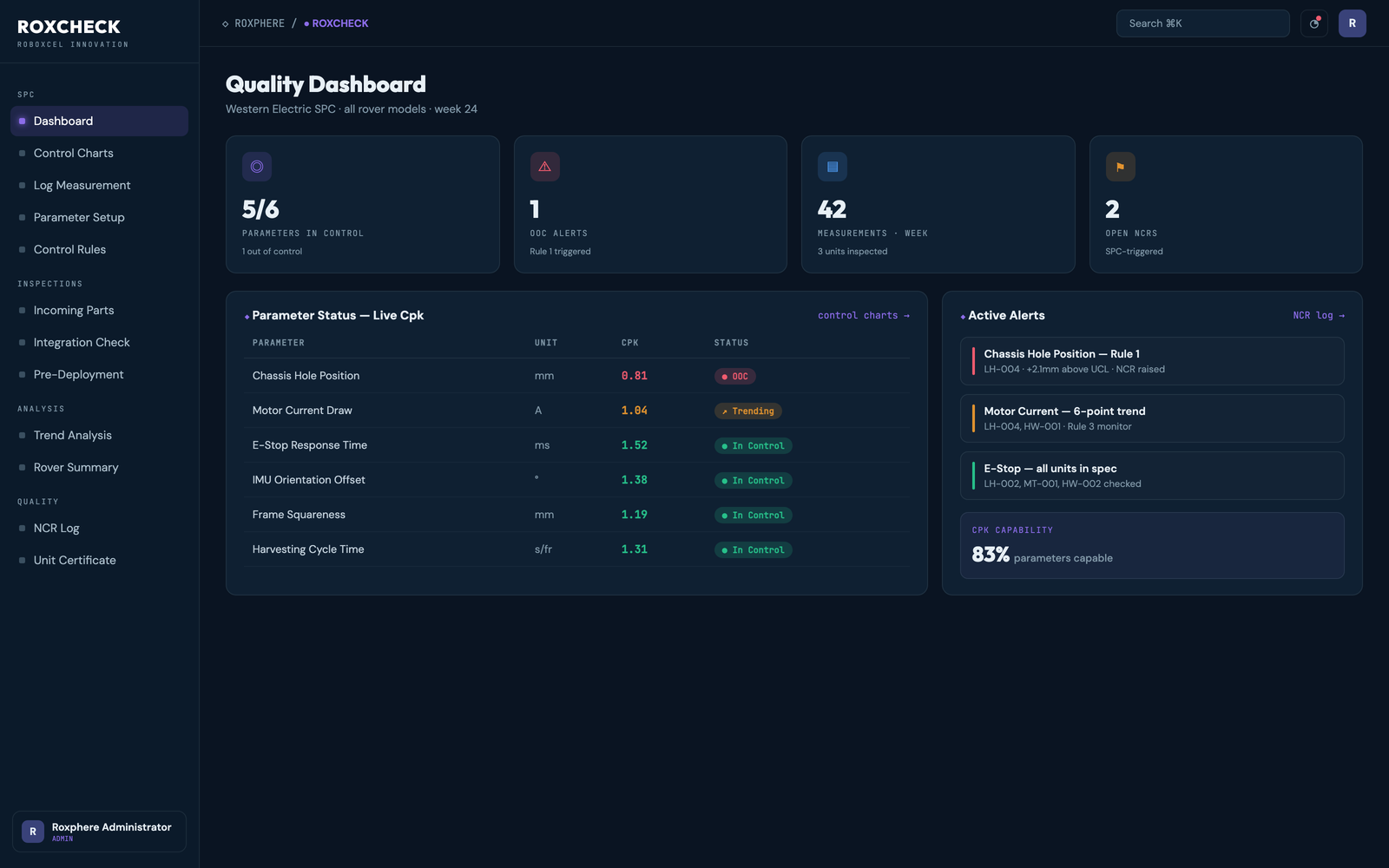Click the Cpk value 1.19

point(635,515)
